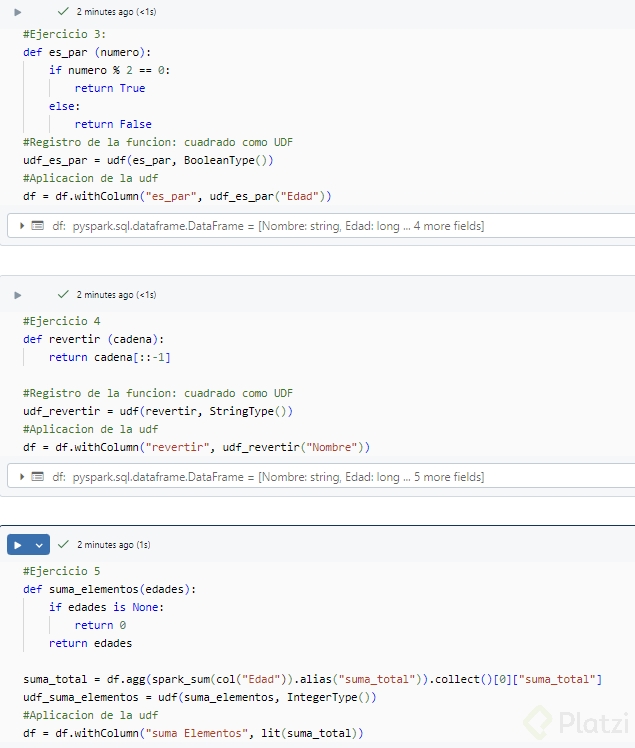Click the 'return False' line
The width and height of the screenshot is (635, 748).
point(113,125)
